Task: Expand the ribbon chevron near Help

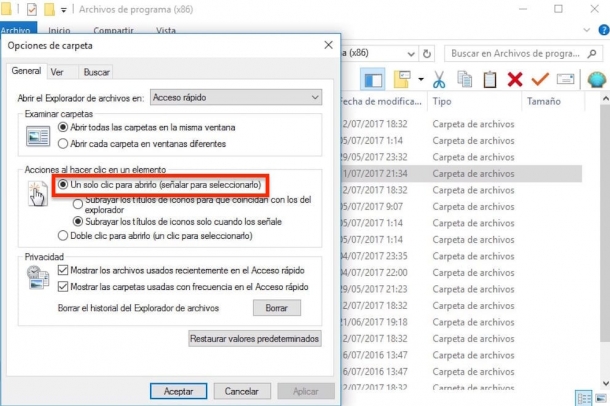Action: (x=587, y=30)
